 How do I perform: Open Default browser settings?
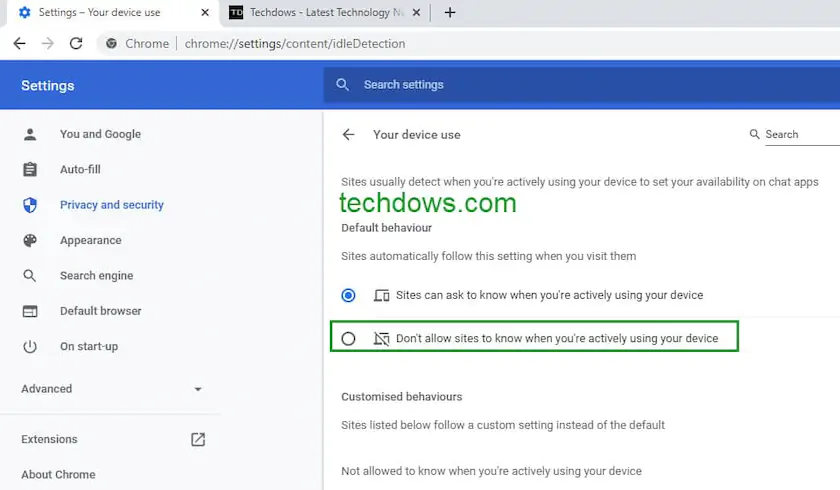[100, 311]
